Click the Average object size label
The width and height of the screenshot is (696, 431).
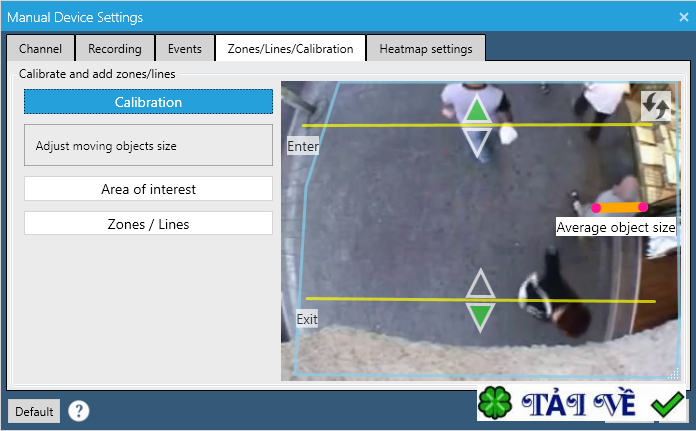pyautogui.click(x=616, y=227)
